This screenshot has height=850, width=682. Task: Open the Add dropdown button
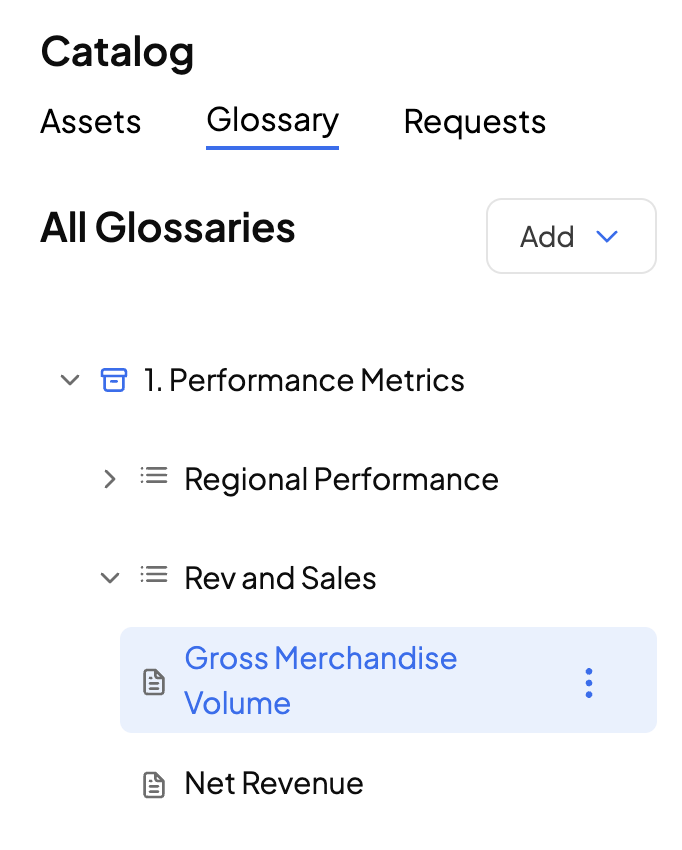(x=570, y=236)
